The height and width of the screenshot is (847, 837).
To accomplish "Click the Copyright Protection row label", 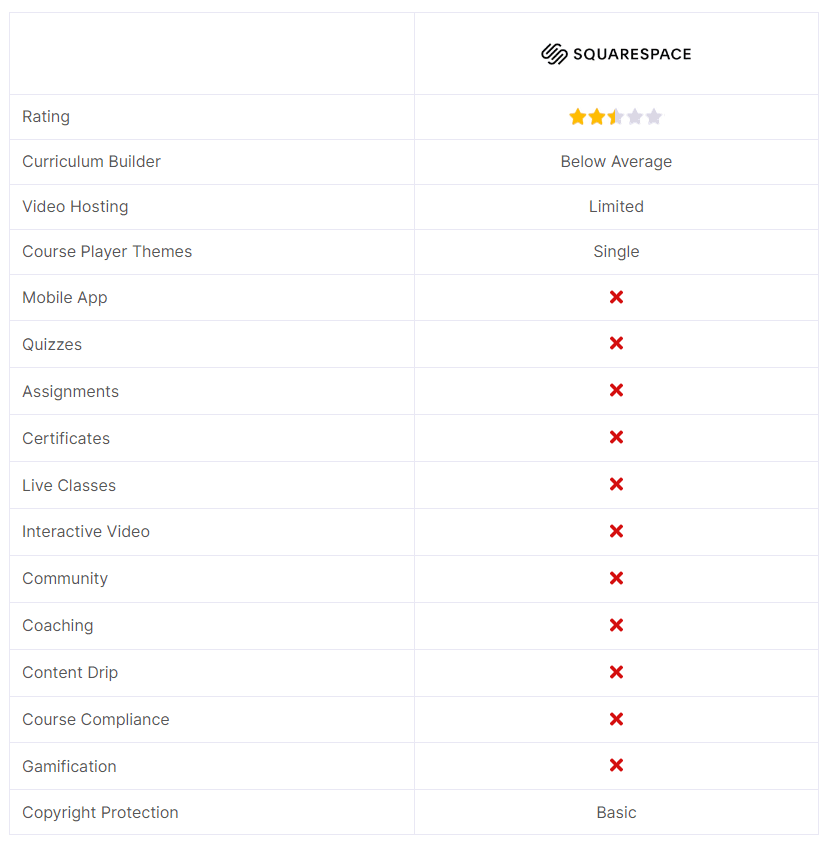I will [100, 813].
